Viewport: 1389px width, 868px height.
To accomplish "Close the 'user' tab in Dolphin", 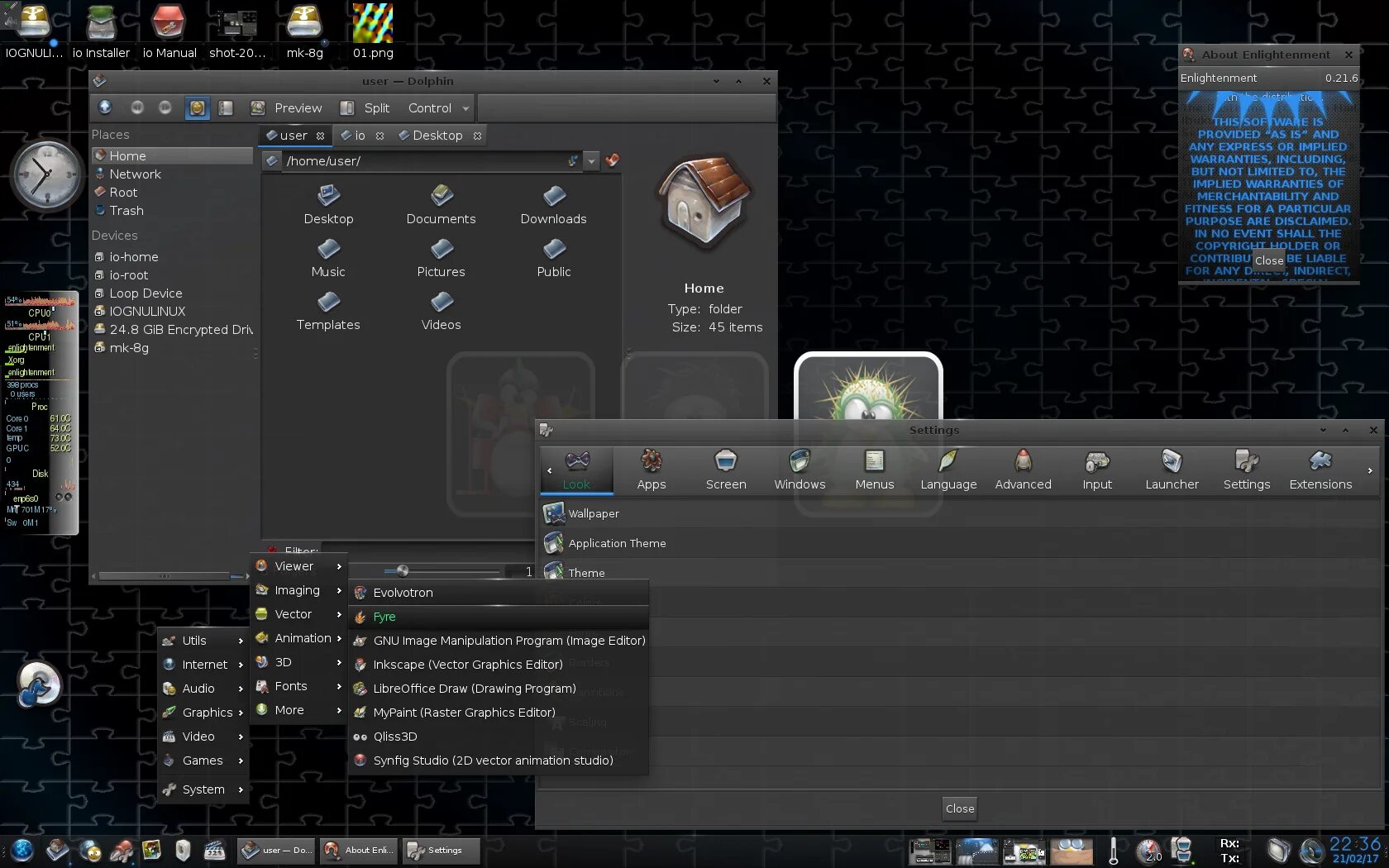I will [x=320, y=136].
